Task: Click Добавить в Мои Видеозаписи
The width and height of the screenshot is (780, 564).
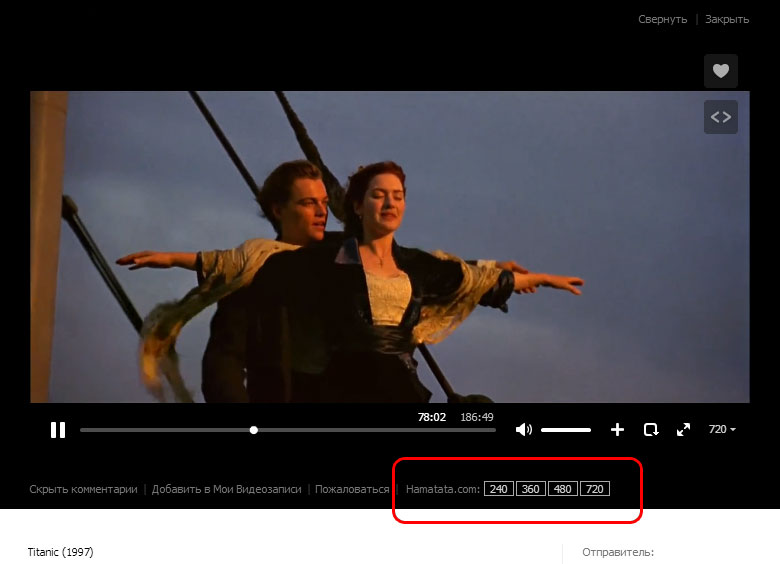Action: (x=226, y=489)
